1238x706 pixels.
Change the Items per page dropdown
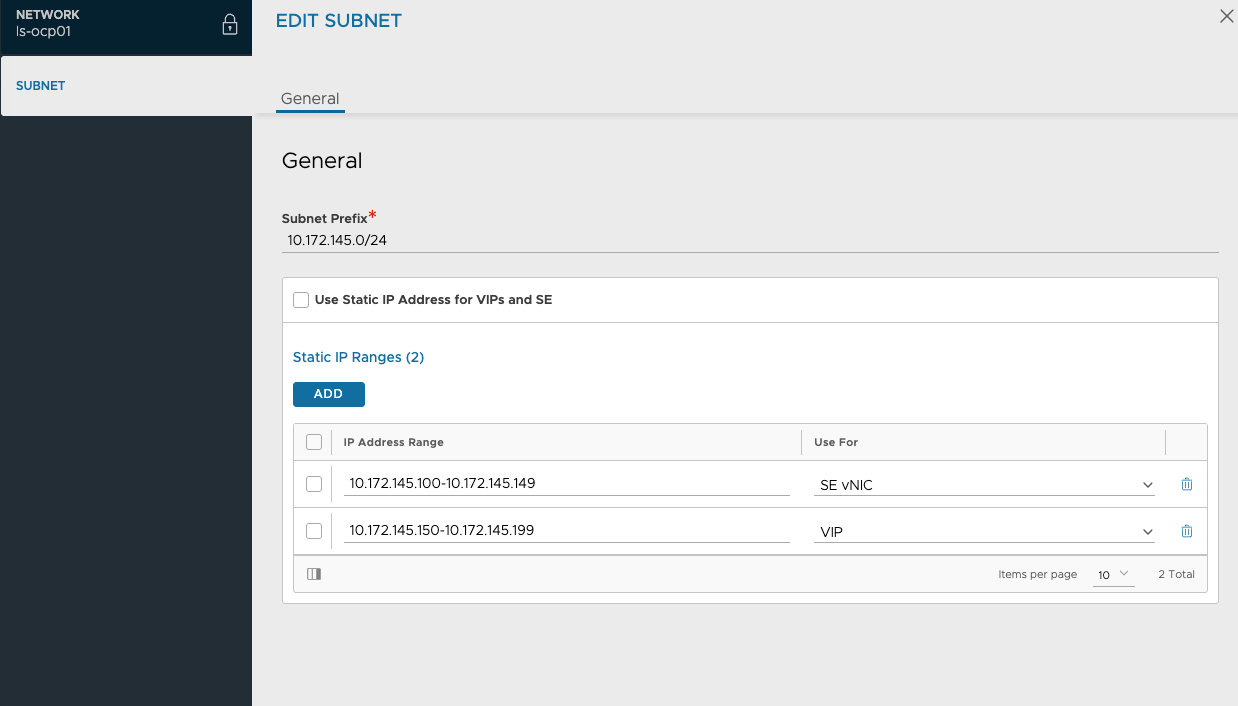click(x=1113, y=575)
